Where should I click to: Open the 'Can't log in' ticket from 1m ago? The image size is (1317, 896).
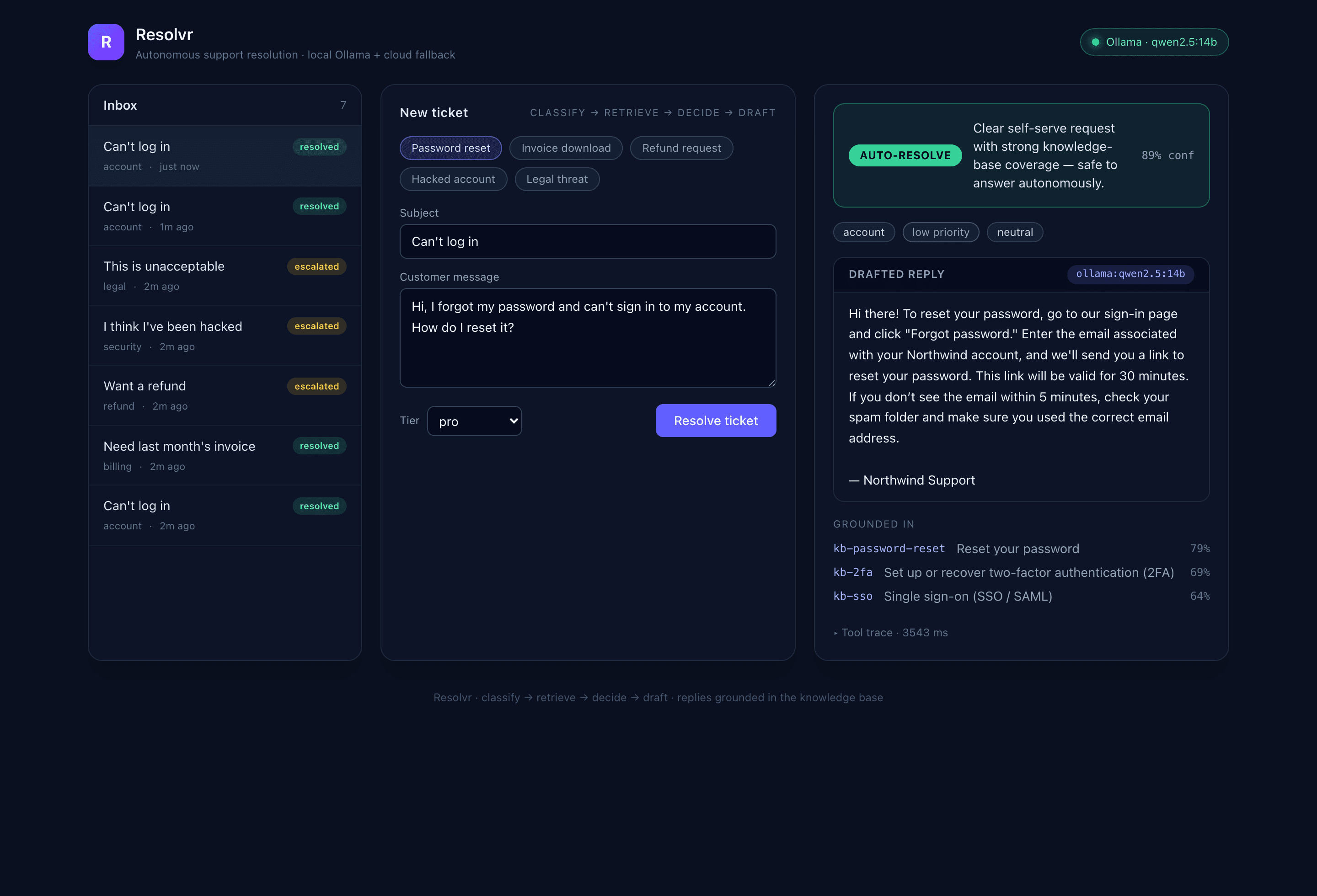225,216
